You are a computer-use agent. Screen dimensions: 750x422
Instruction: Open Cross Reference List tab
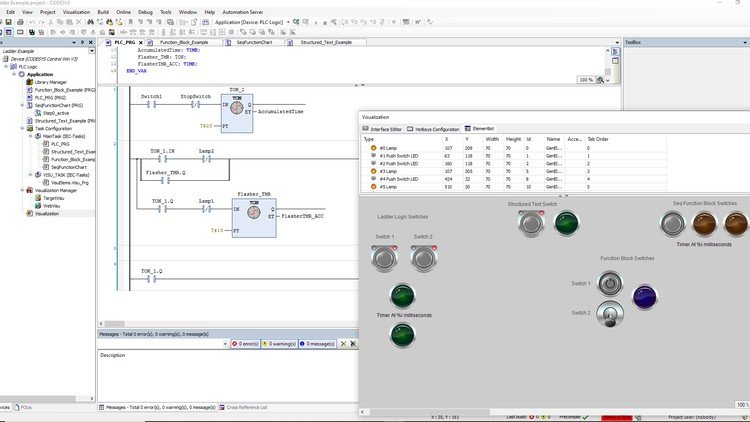point(243,408)
